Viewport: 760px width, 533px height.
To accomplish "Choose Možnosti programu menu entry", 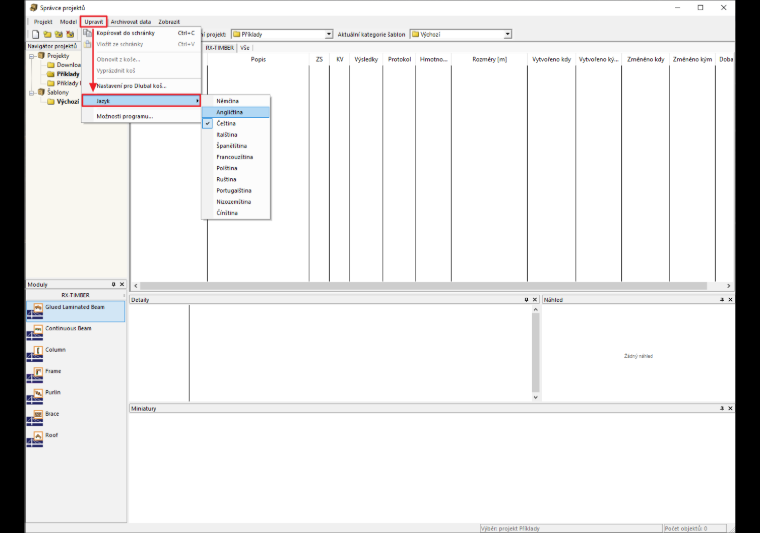I will point(141,116).
